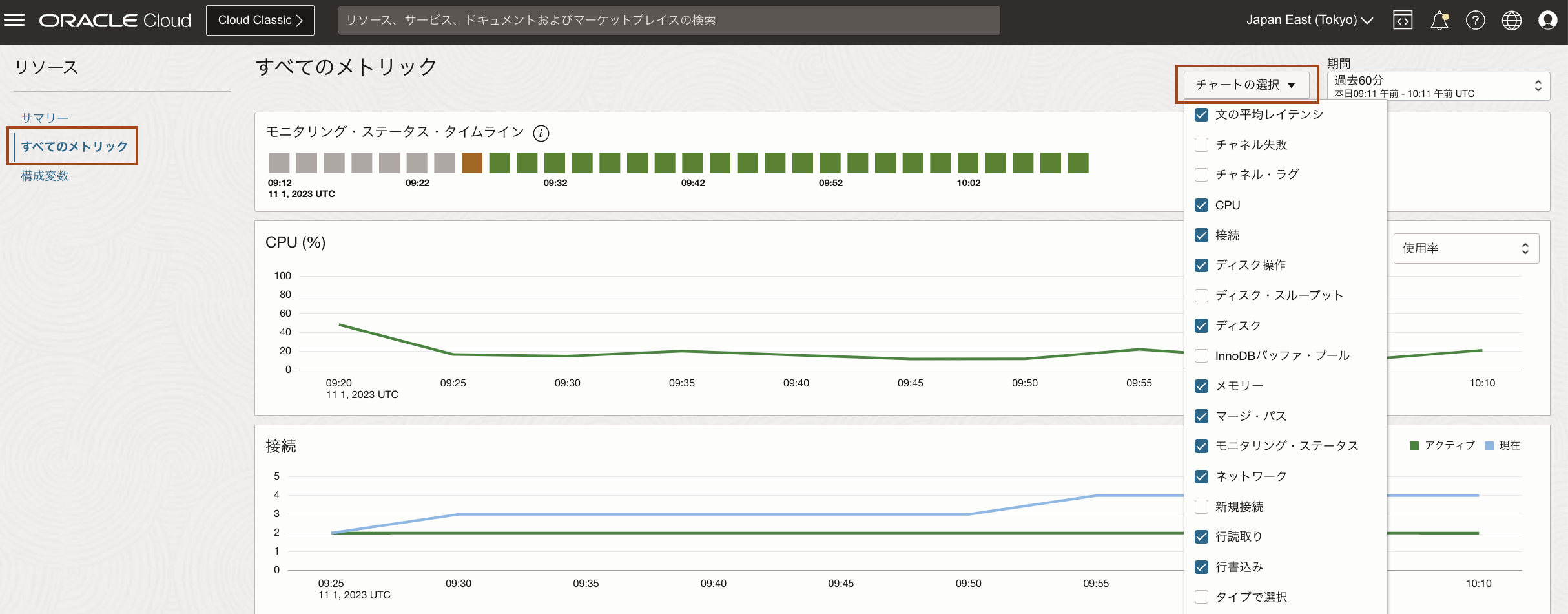The height and width of the screenshot is (614, 1568).
Task: Open the notifications bell
Action: pos(1439,21)
